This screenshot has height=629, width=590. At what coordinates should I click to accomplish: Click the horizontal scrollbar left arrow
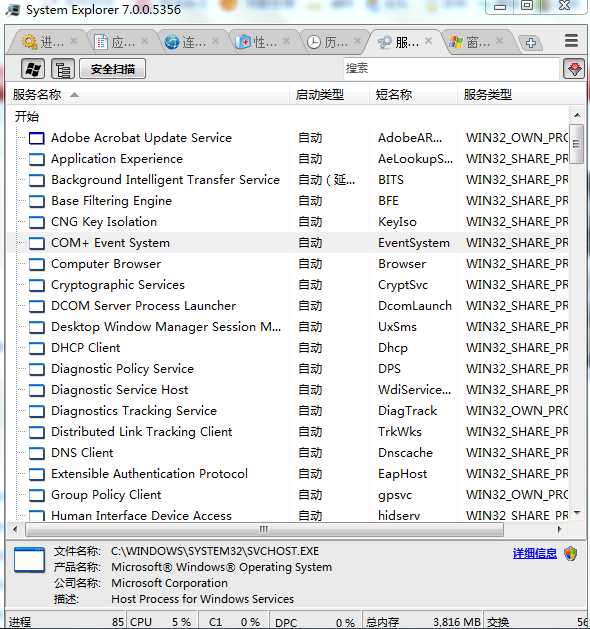point(15,530)
